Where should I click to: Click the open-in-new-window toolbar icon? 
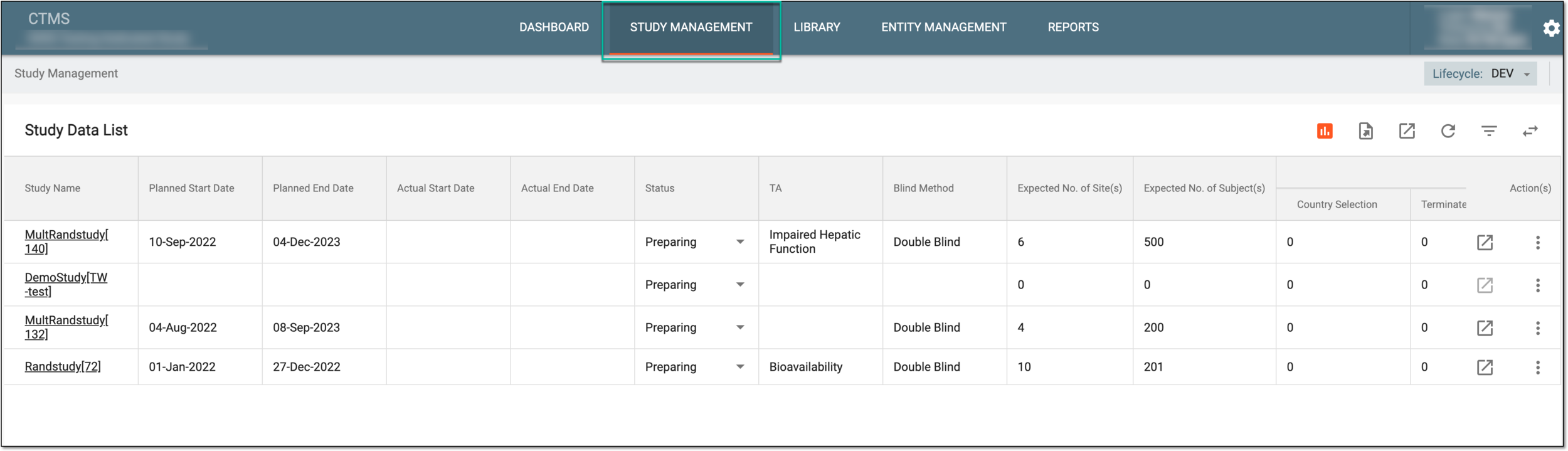1407,131
